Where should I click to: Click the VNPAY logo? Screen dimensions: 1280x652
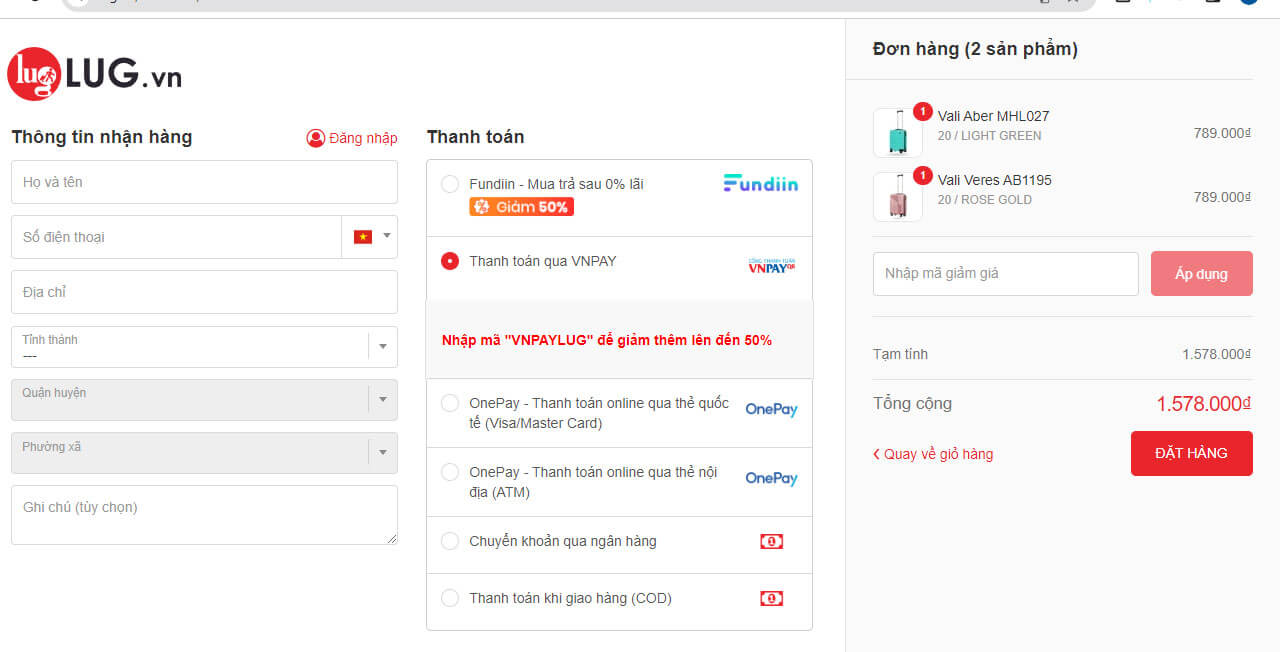[771, 265]
